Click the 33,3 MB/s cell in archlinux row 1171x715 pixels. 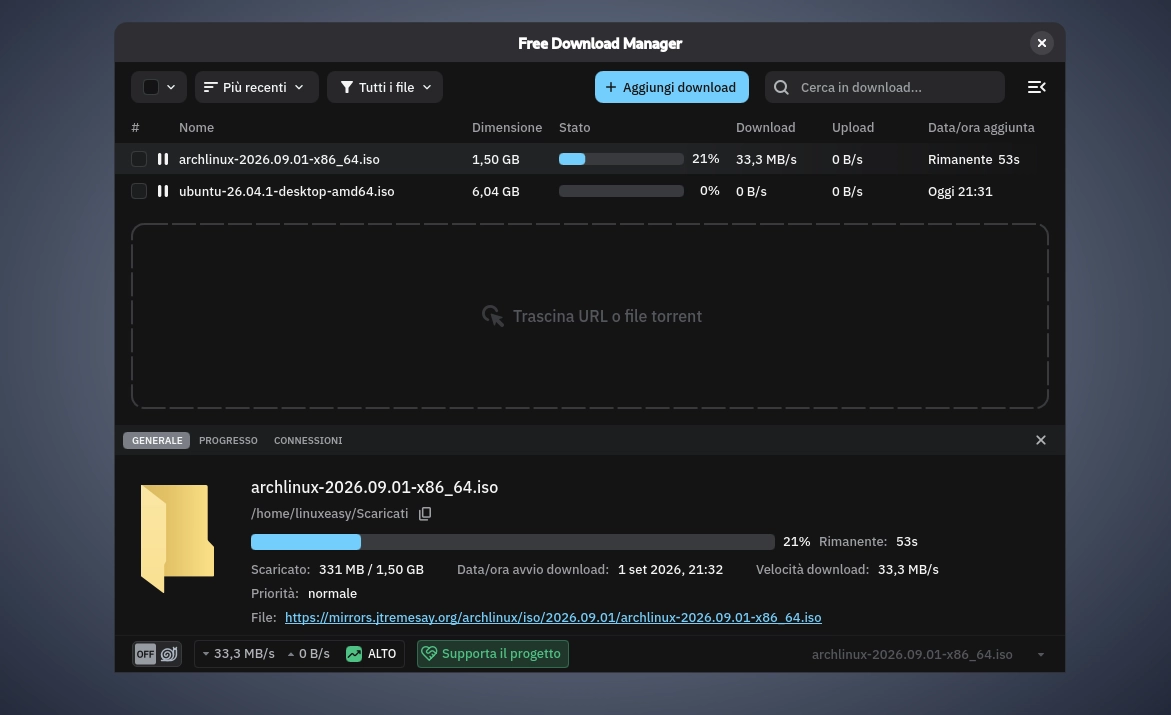766,159
